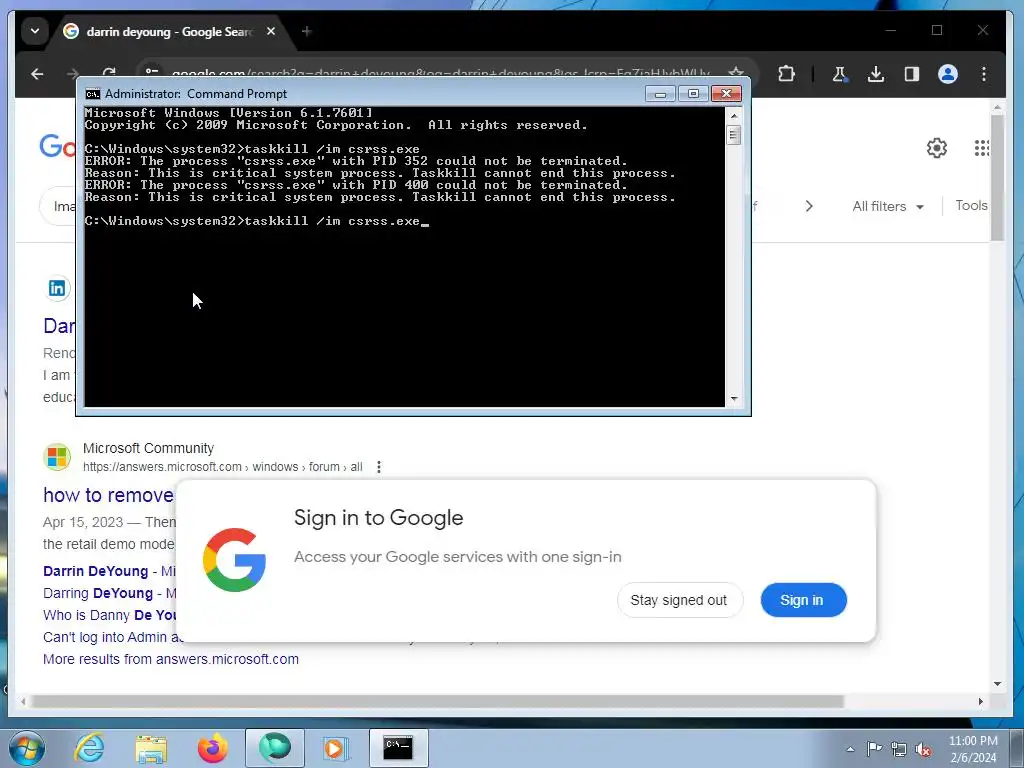1024x768 pixels.
Task: Open muted volume tray icon
Action: pos(923,749)
